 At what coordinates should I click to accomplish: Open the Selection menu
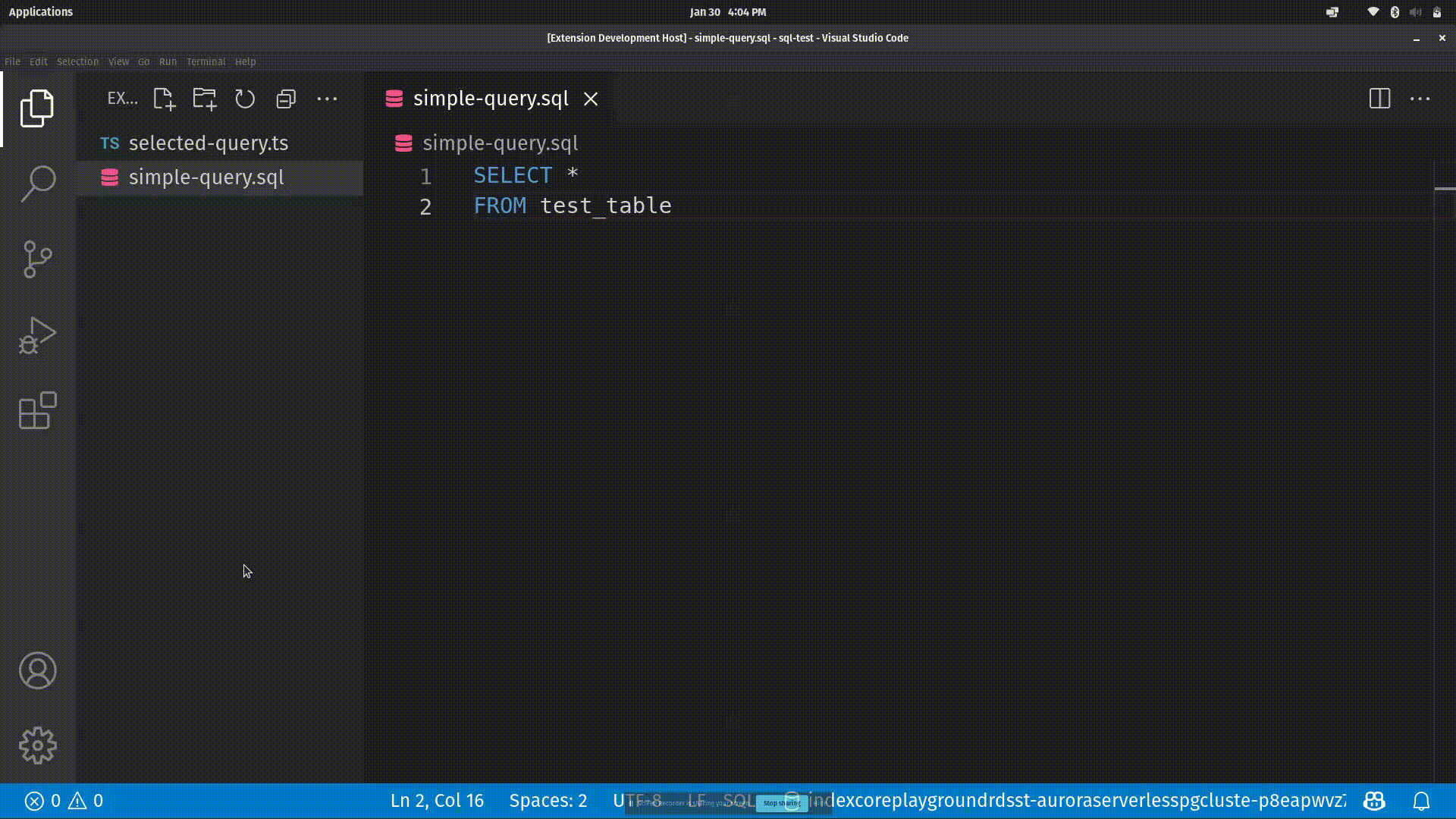(77, 61)
